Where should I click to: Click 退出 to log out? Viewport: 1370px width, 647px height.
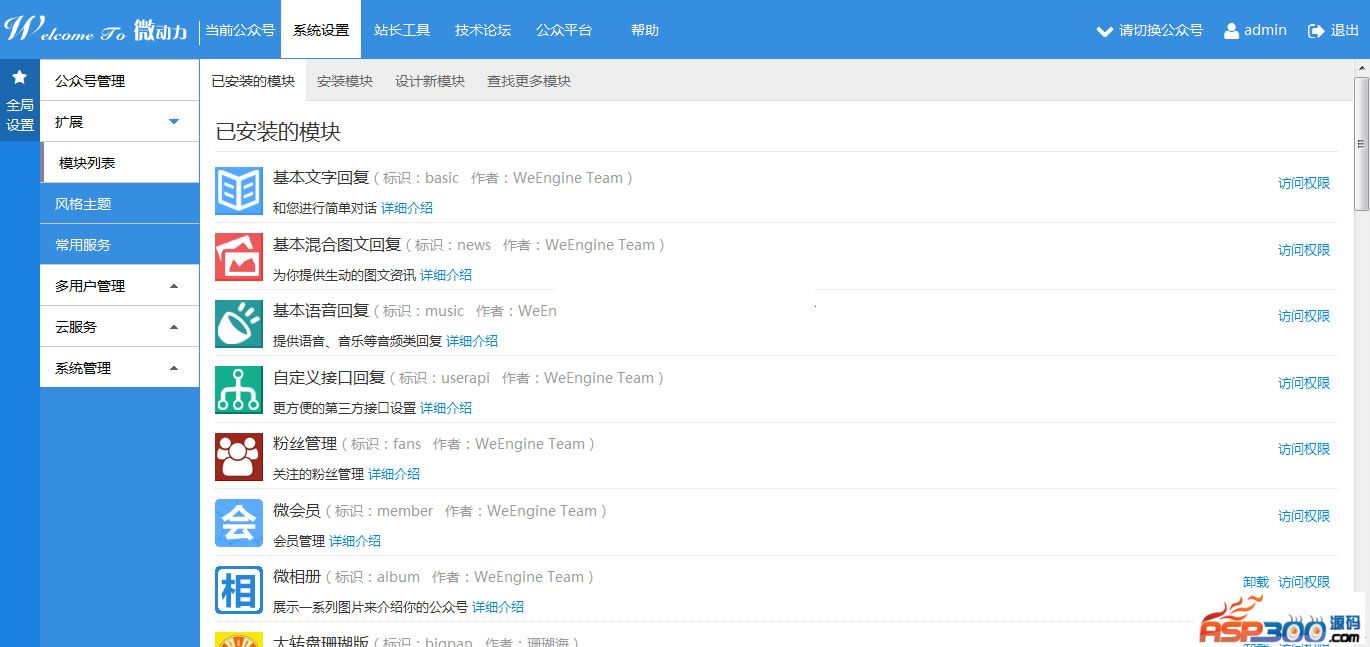coord(1334,31)
